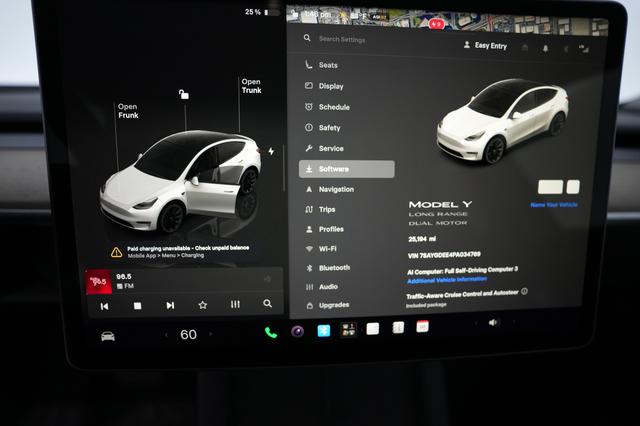Open the Arcade games app in dock
640x426 pixels.
[x=349, y=329]
